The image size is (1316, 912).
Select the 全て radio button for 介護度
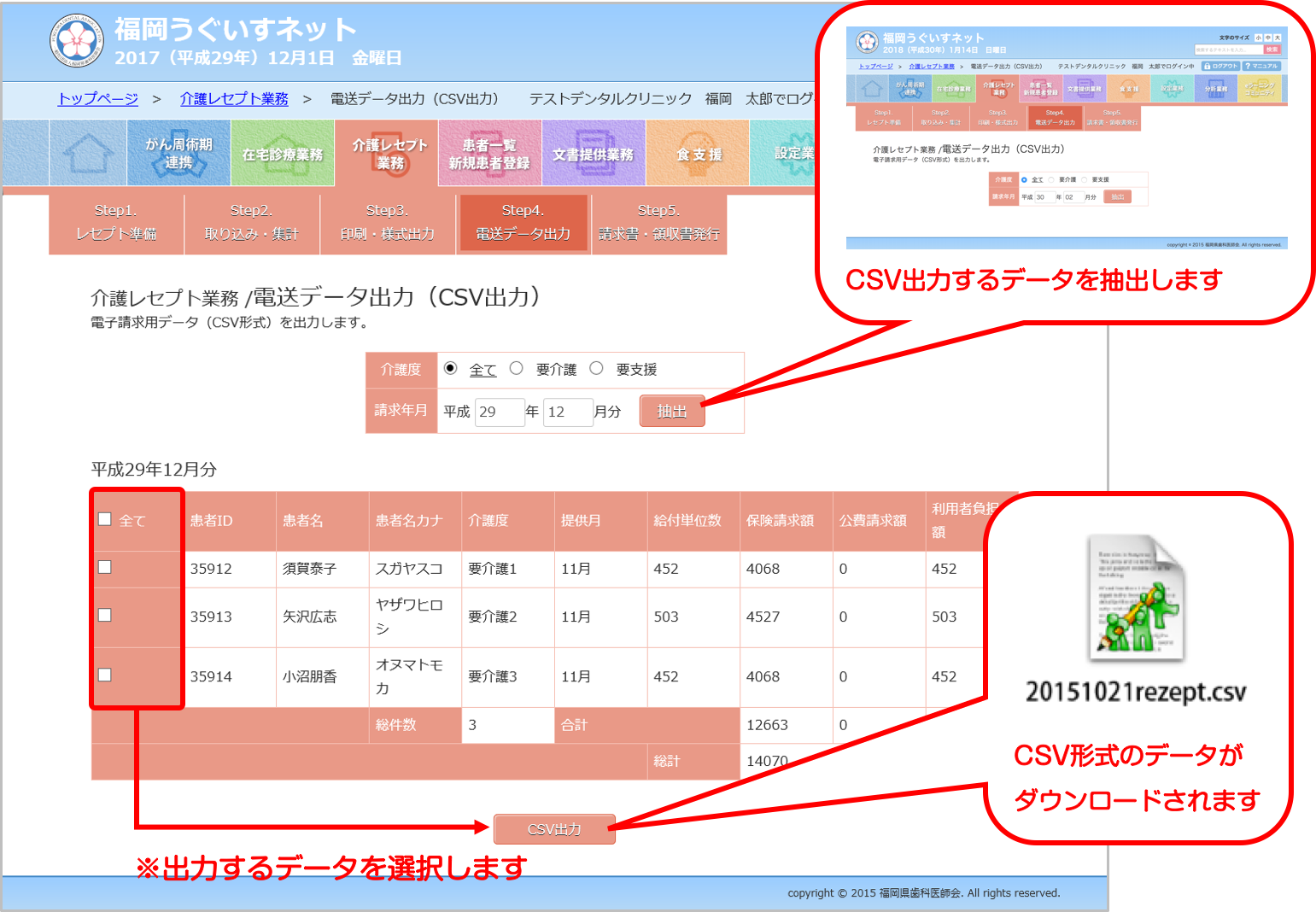(451, 368)
